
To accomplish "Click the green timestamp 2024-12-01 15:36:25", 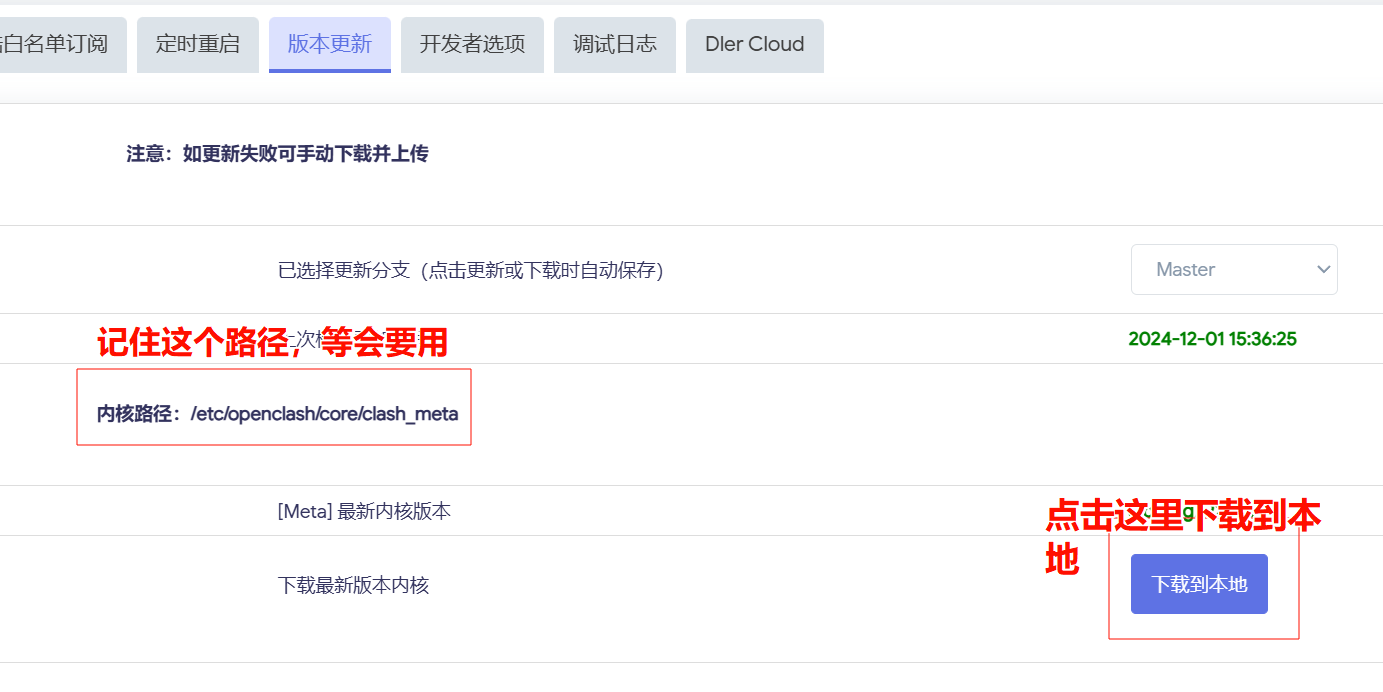I will pos(1212,339).
